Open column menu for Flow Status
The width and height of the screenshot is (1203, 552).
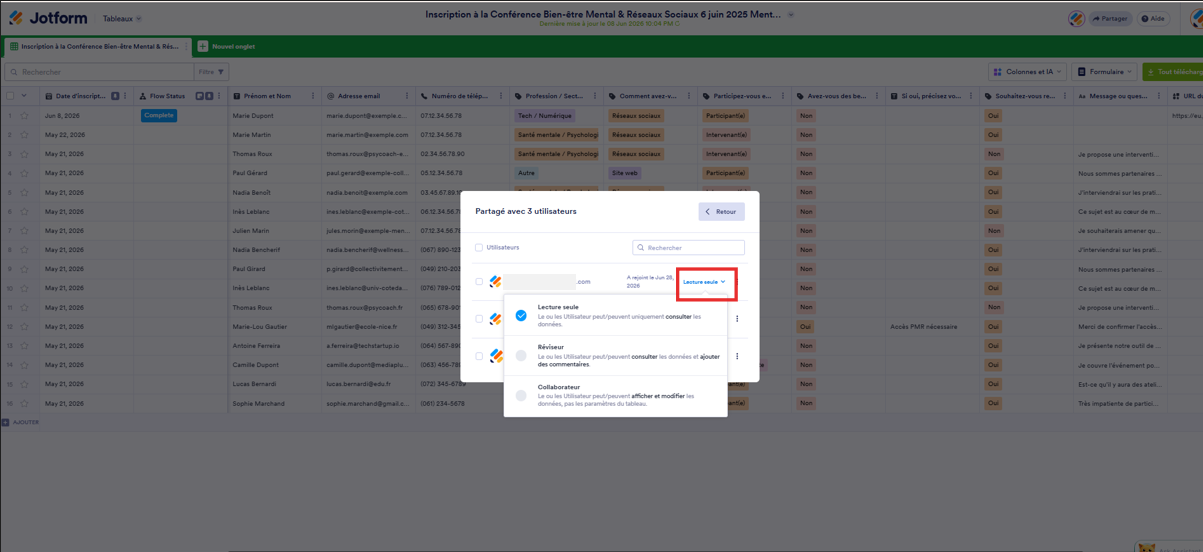tap(219, 96)
